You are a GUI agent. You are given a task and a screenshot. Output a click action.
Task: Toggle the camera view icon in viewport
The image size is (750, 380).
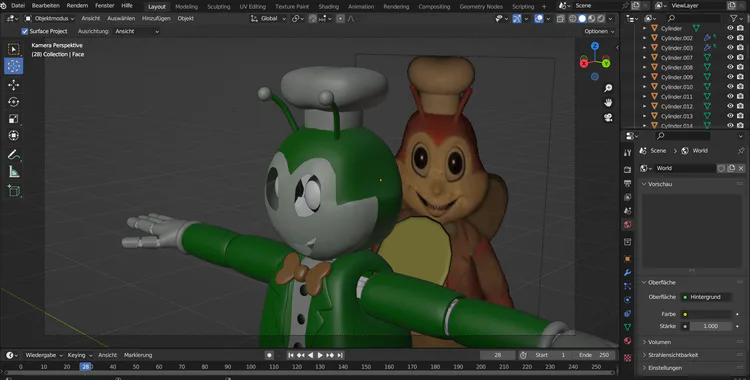click(608, 117)
